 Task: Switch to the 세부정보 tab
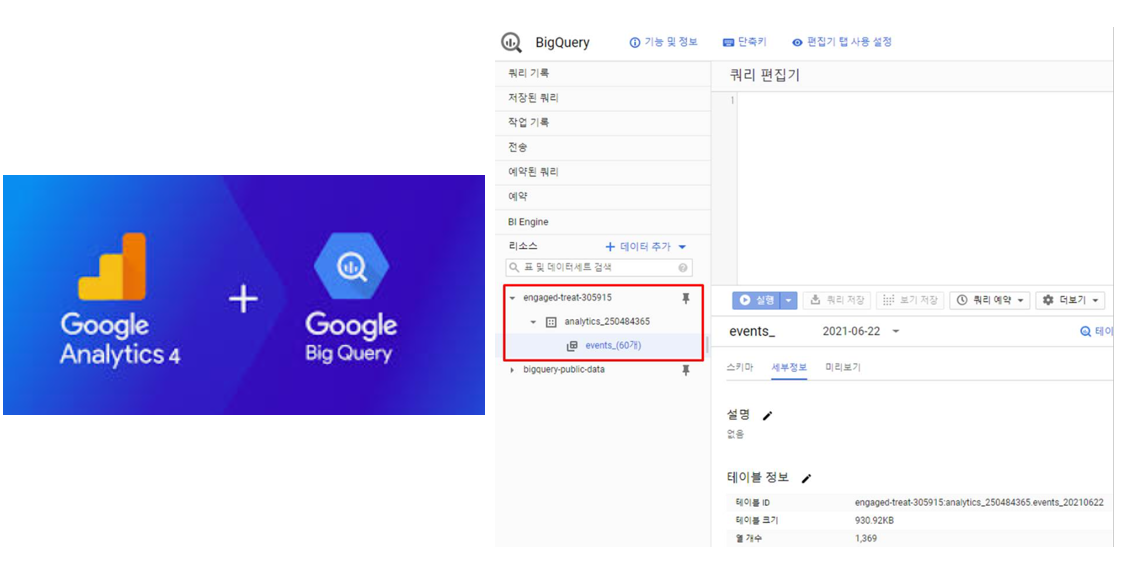pyautogui.click(x=789, y=368)
